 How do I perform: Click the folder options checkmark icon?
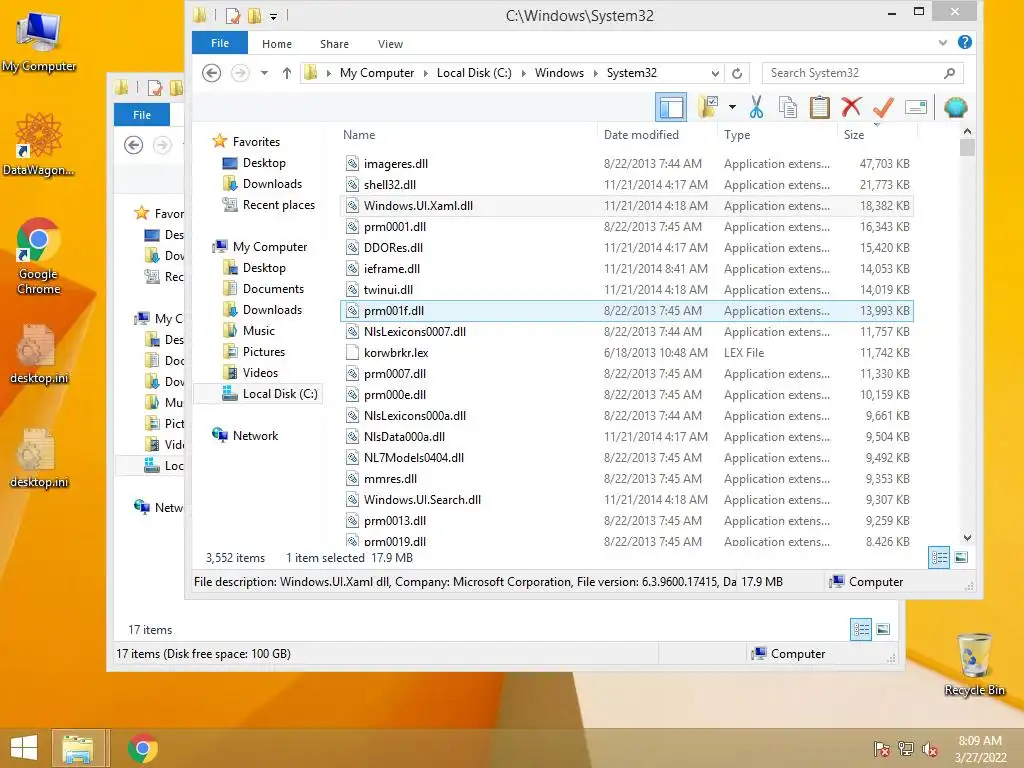[x=708, y=106]
